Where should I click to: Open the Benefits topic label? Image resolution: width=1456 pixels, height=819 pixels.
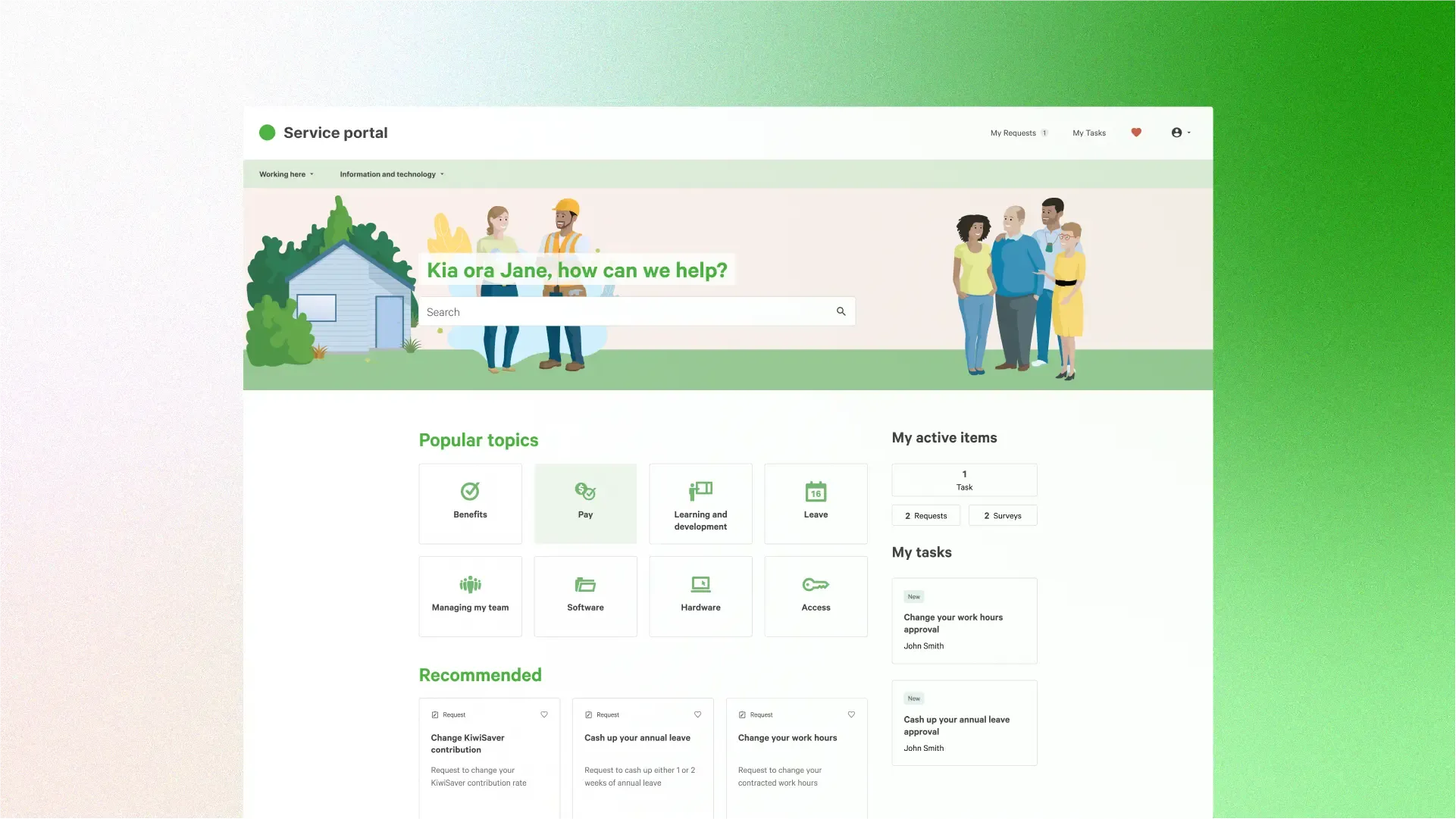(470, 514)
